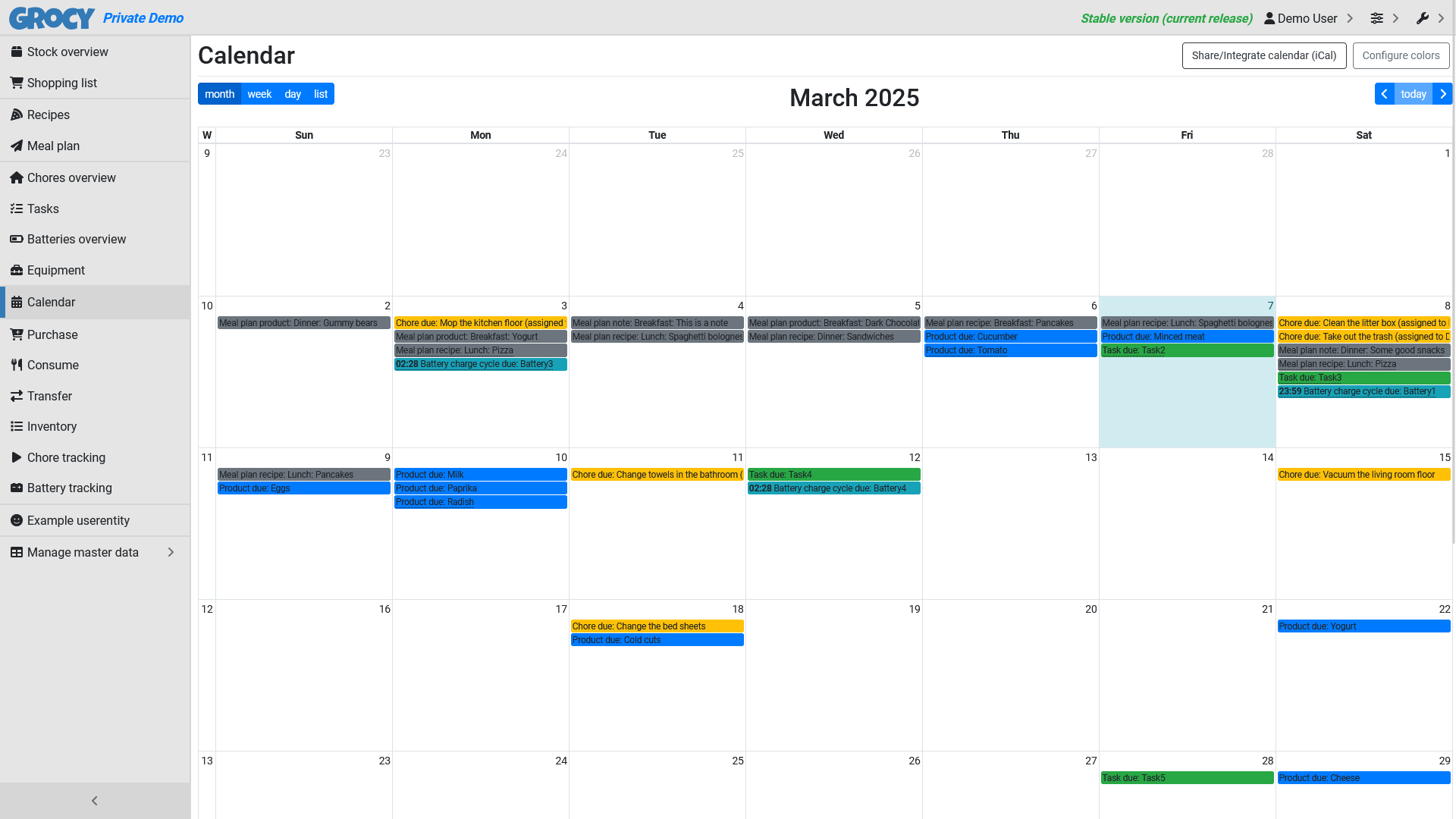Click the page vertical scrollbar
This screenshot has width=1456, height=819.
click(x=1454, y=288)
